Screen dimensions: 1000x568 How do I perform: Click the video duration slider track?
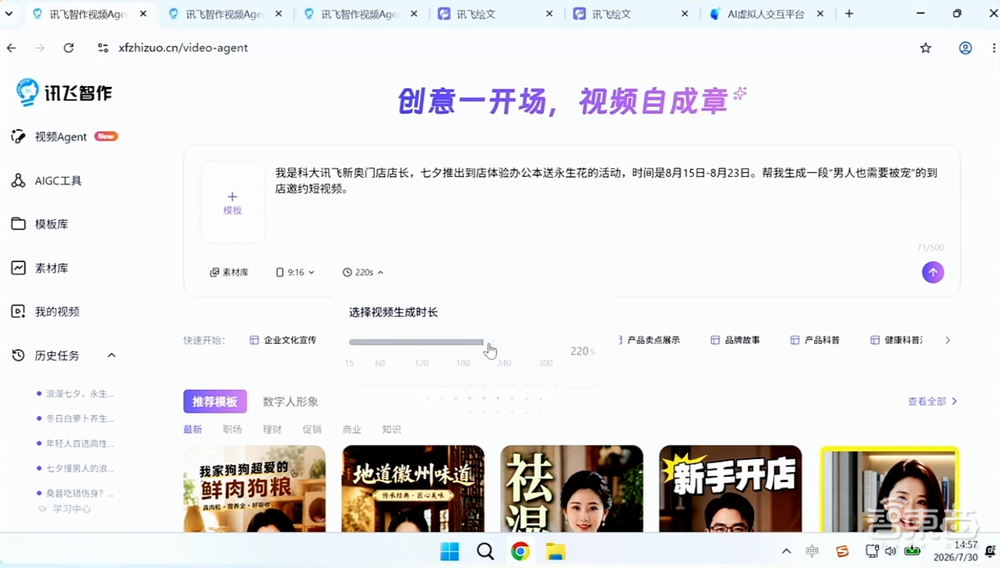click(448, 342)
